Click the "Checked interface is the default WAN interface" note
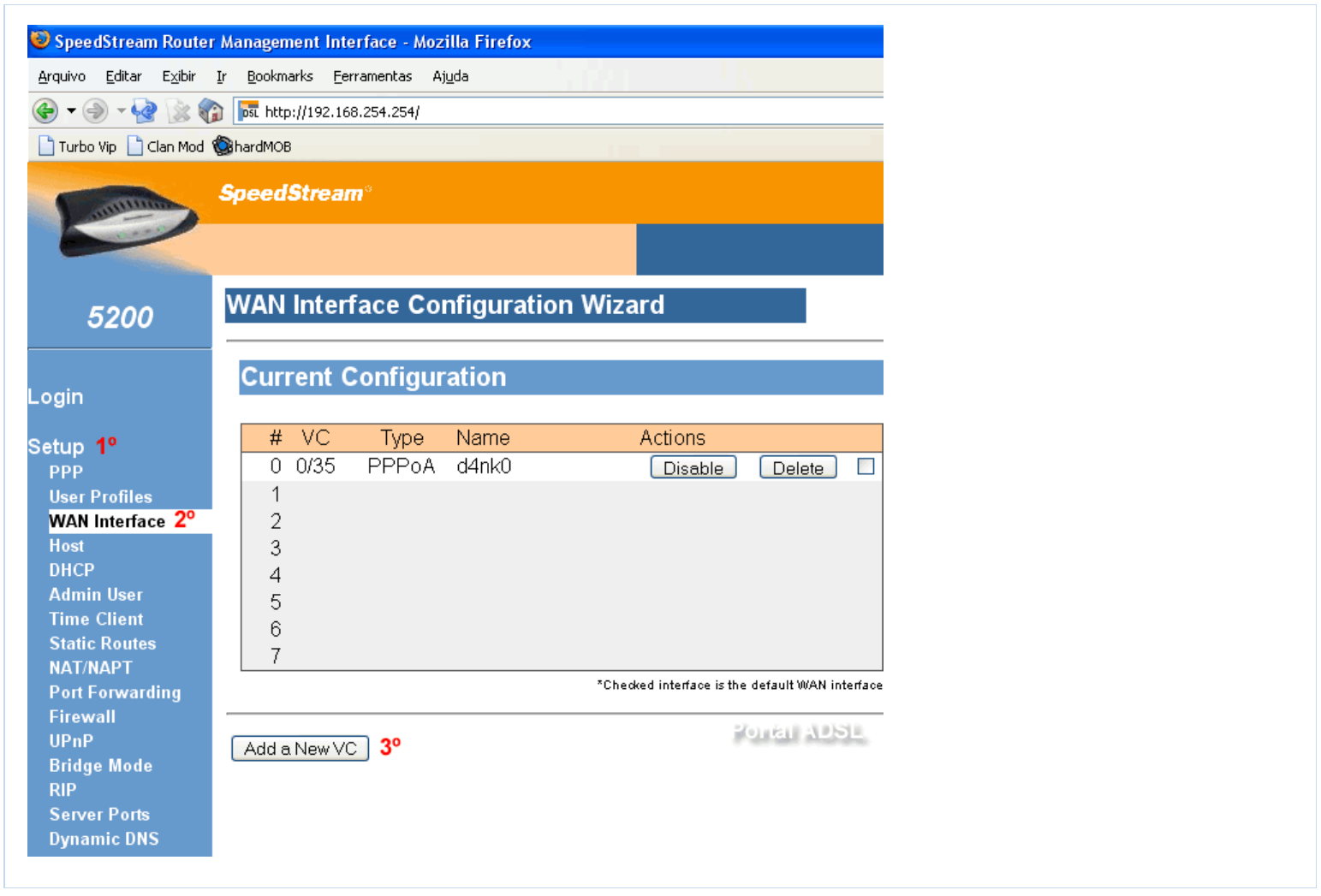The height and width of the screenshot is (896, 1321). pos(740,685)
